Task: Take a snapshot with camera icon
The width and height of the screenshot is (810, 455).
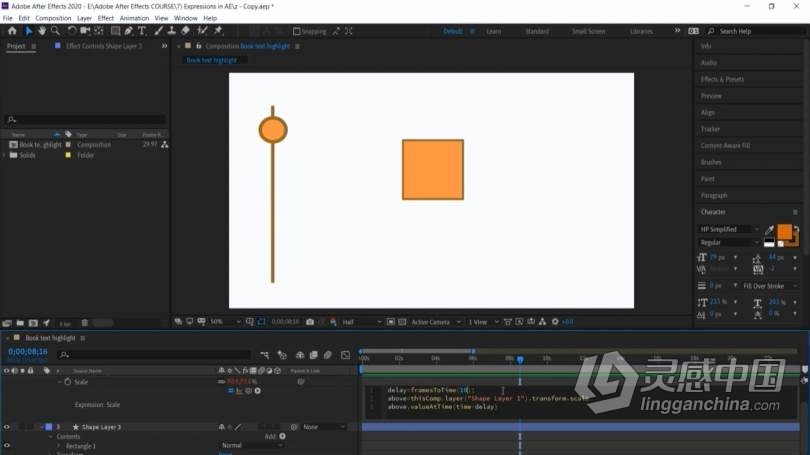Action: [310, 322]
